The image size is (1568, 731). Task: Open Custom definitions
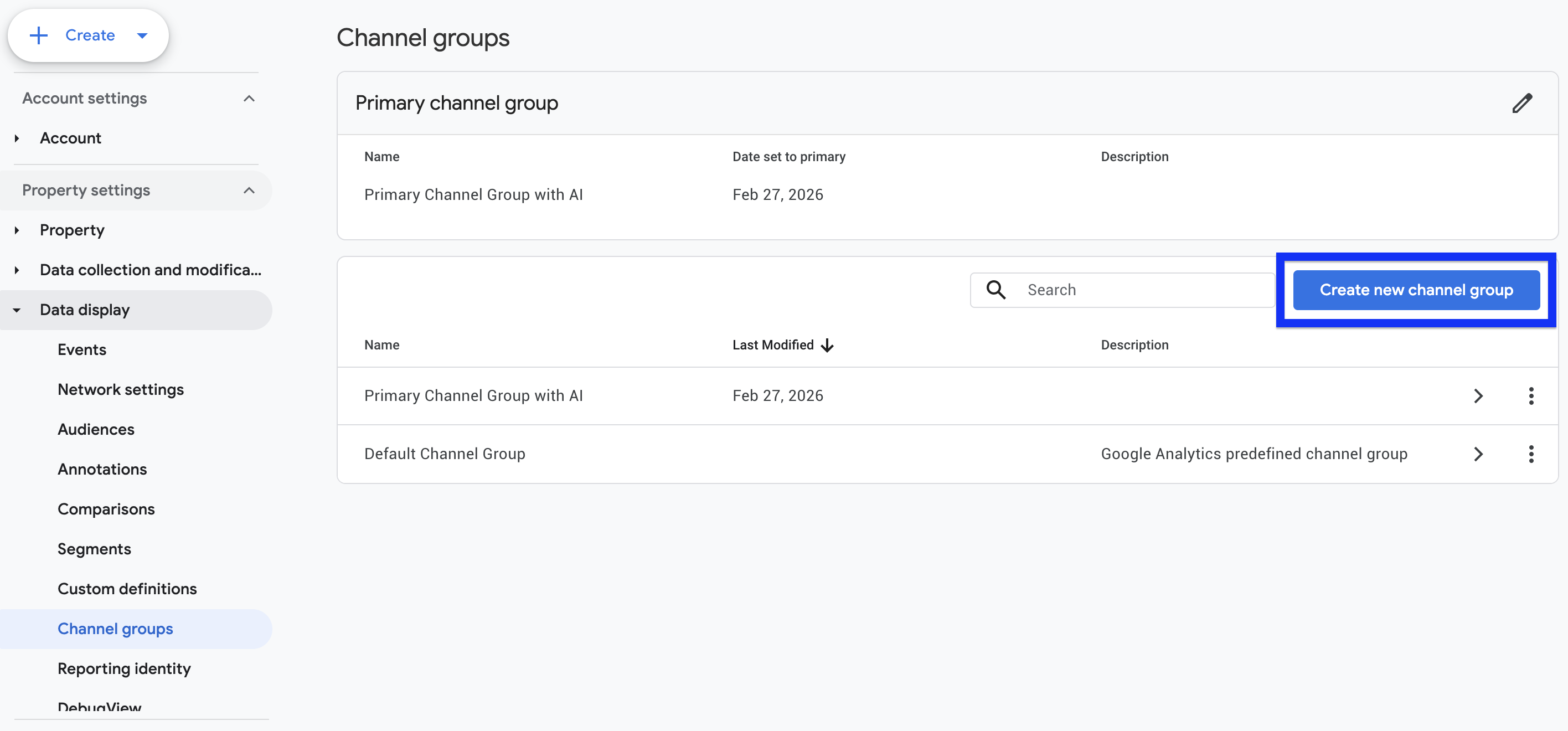pyautogui.click(x=127, y=589)
